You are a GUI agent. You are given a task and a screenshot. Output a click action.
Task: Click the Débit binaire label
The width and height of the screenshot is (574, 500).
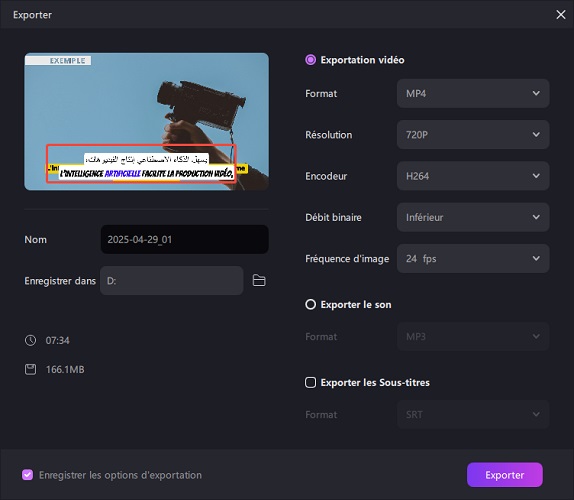click(333, 217)
